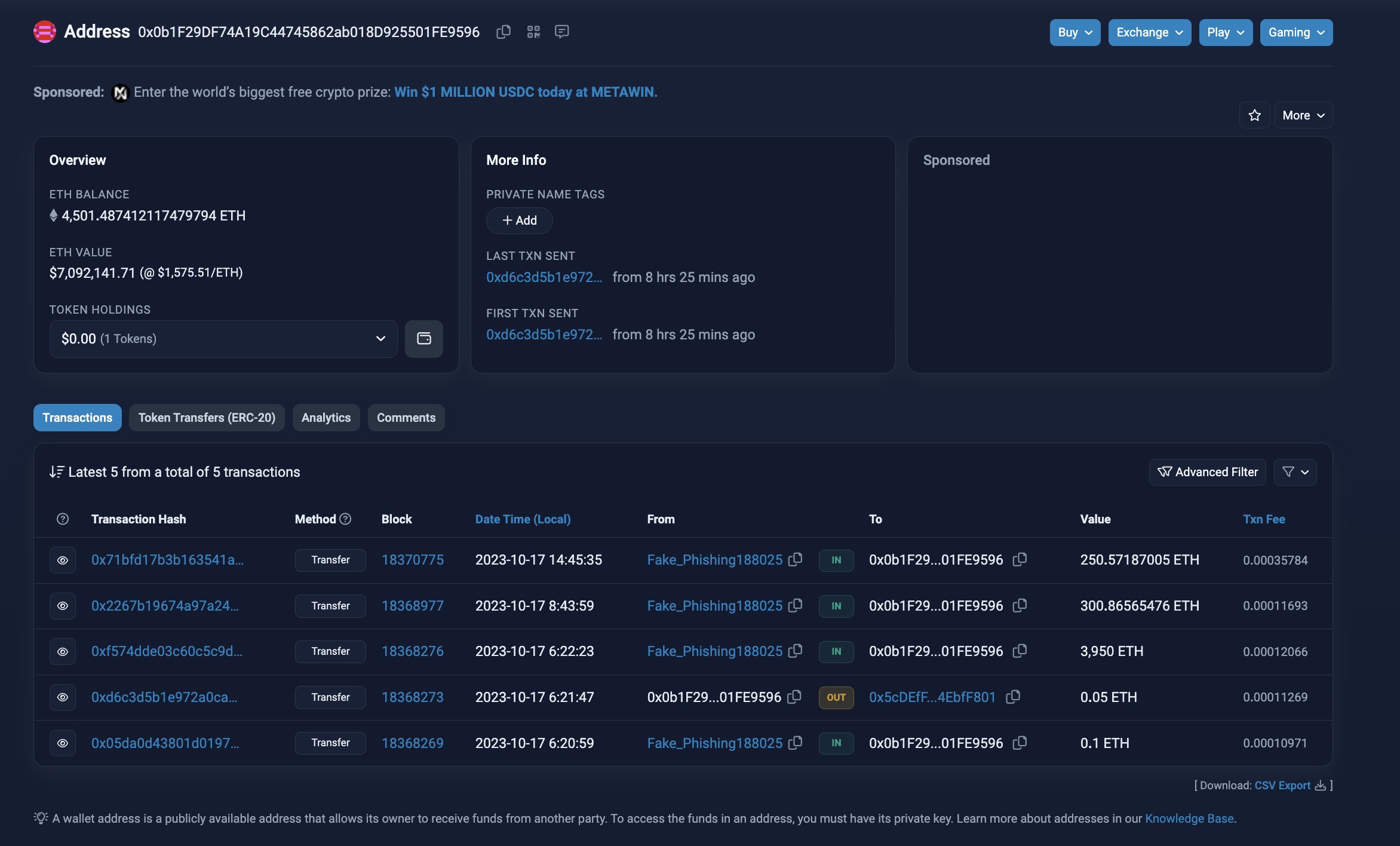The height and width of the screenshot is (846, 1400).
Task: Copy the full address to clipboard
Action: pos(503,32)
